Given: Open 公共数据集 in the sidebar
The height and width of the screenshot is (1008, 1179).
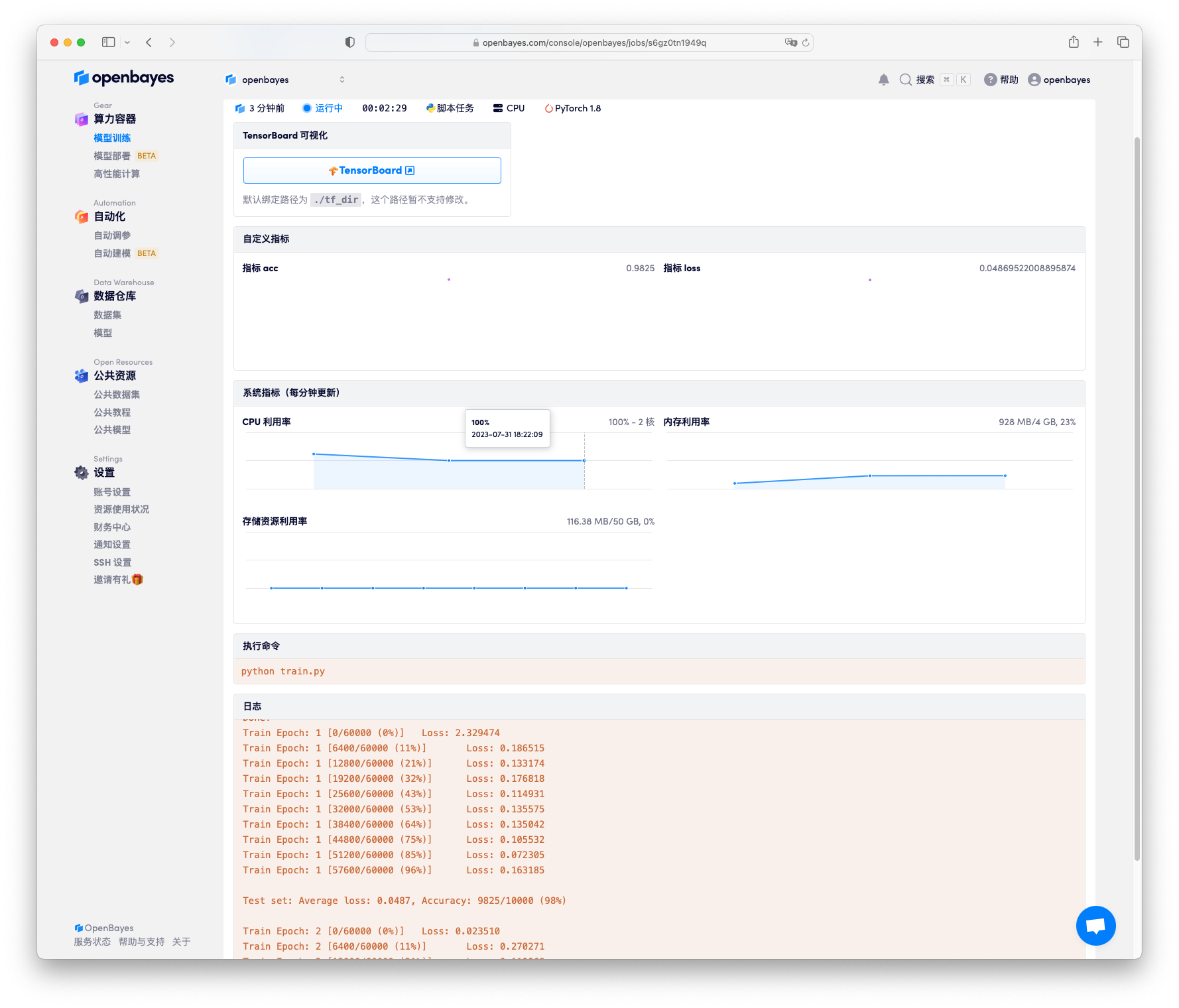Looking at the screenshot, I should tap(117, 395).
